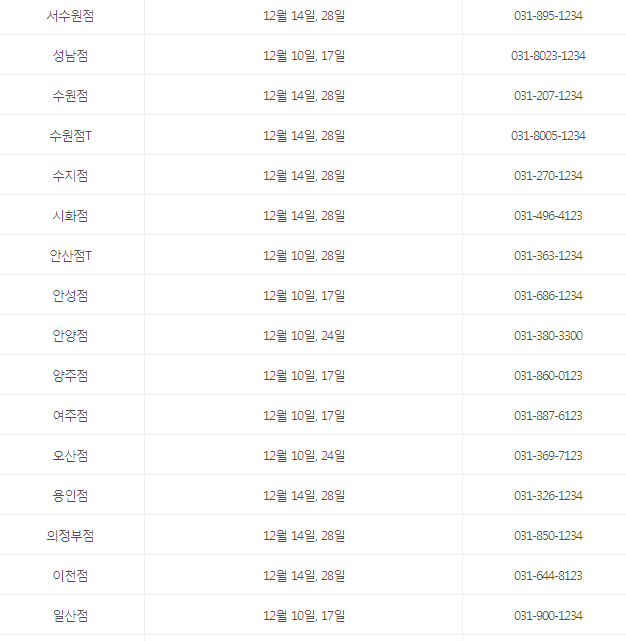Screen dimensions: 626x641
Task: Click the 이천점 store name
Action: [x=70, y=576]
